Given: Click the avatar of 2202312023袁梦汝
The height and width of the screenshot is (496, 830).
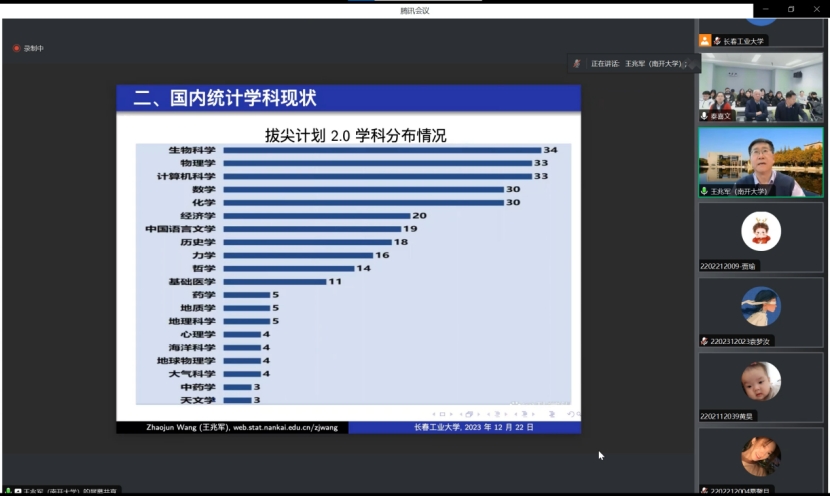Looking at the screenshot, I should 761,307.
